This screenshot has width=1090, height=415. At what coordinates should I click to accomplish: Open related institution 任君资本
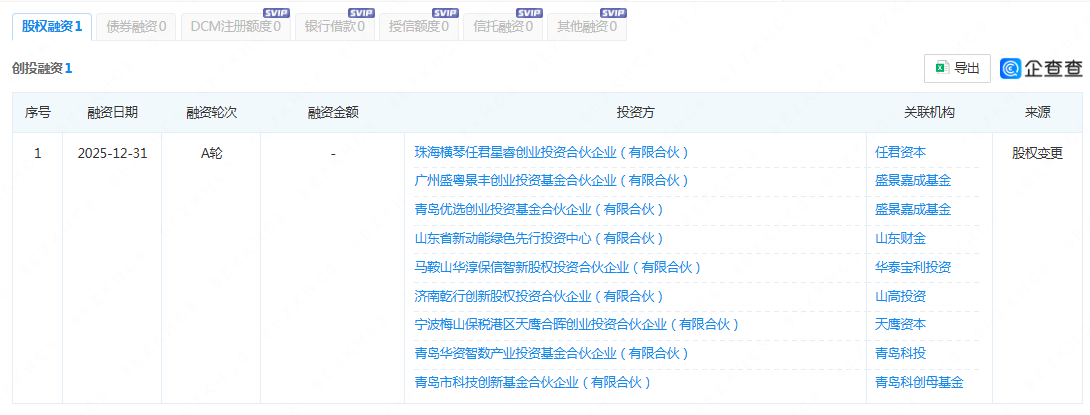900,153
